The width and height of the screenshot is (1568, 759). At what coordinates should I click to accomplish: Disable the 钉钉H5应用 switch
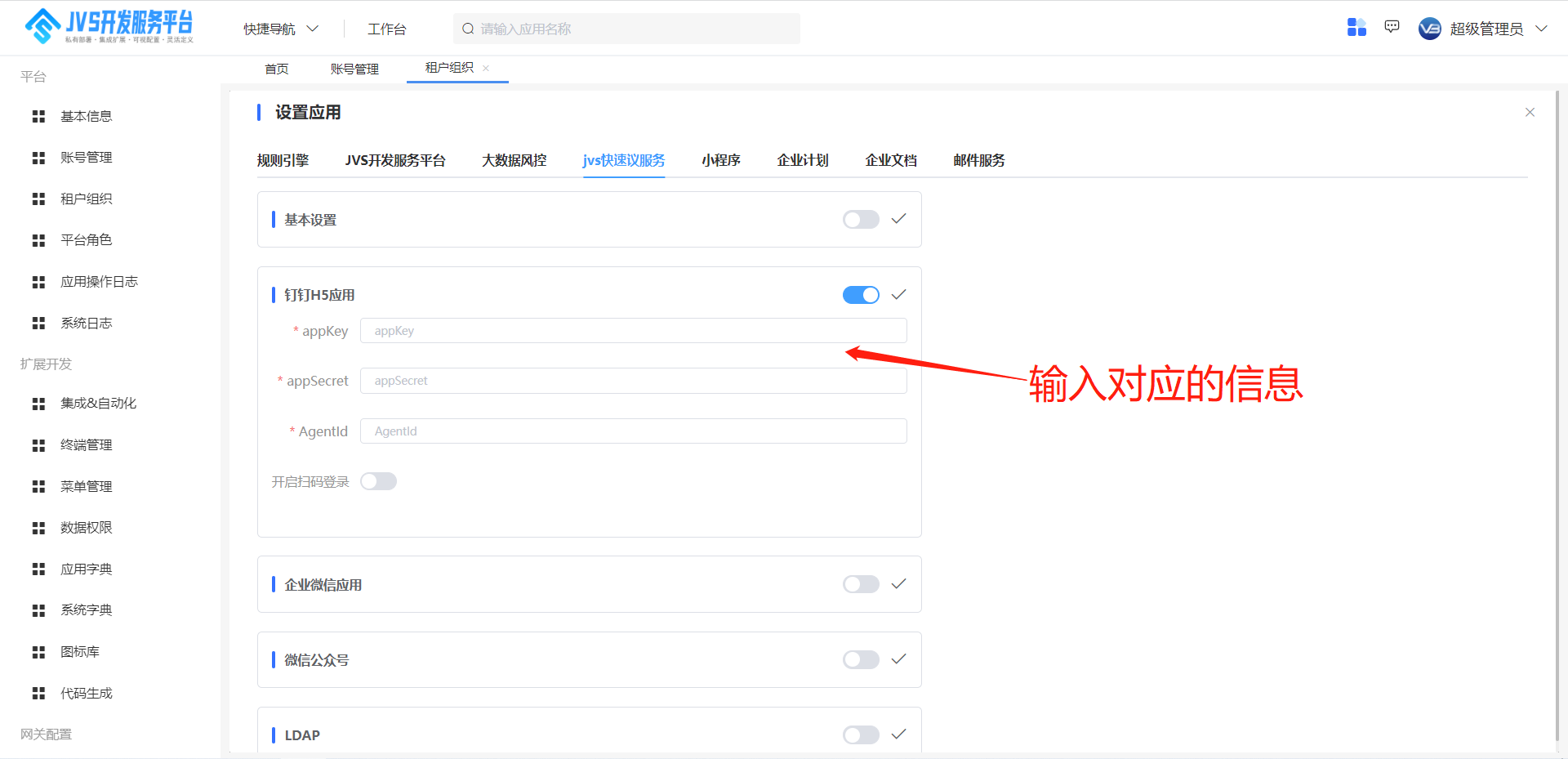(x=861, y=295)
